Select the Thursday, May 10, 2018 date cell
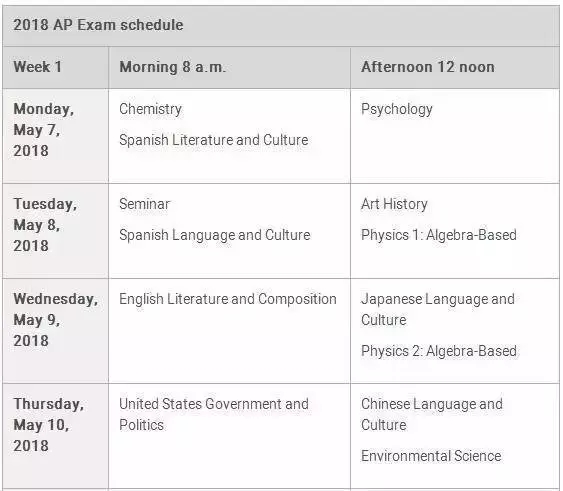Screen dimensions: 563x491 click(55, 436)
